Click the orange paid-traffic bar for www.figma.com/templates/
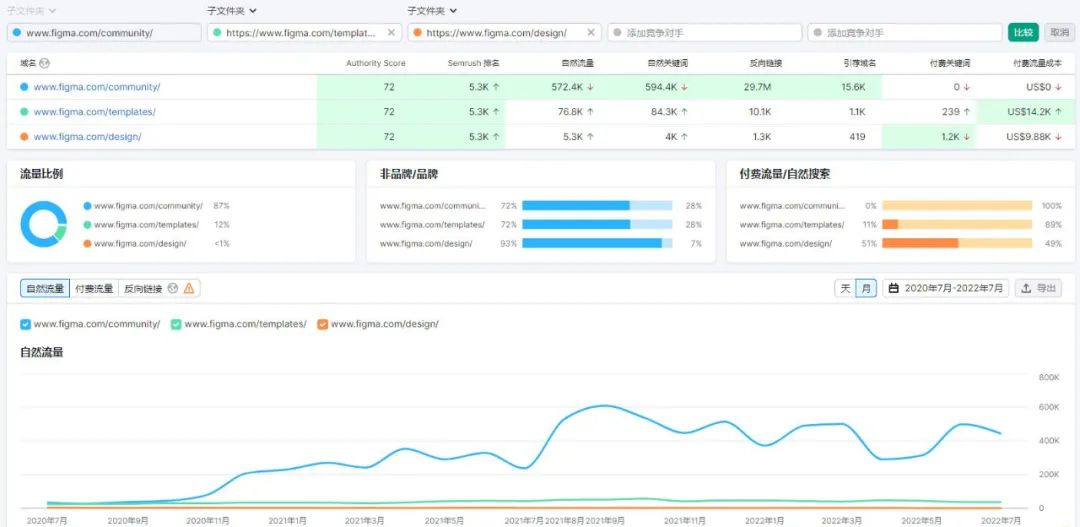The width and height of the screenshot is (1080, 527). coord(890,225)
